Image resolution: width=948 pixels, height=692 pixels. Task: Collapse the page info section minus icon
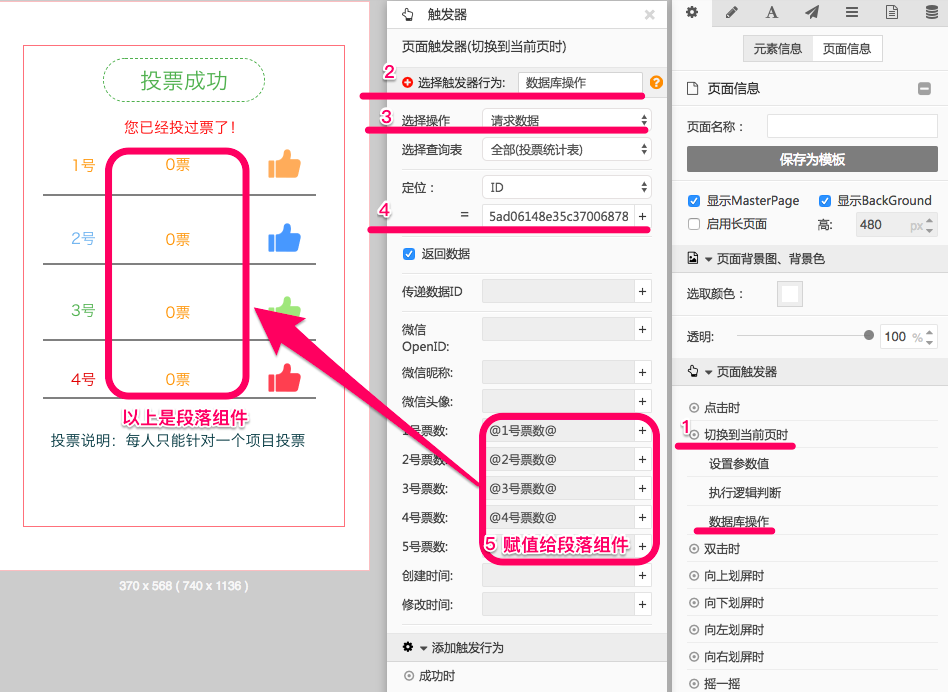point(924,89)
